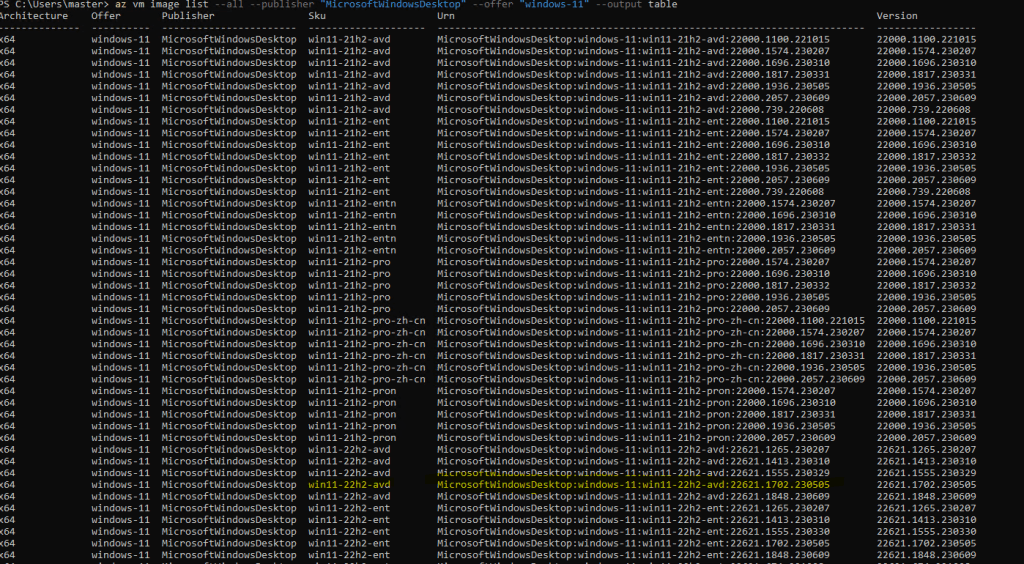Click the Offer column header
The height and width of the screenshot is (564, 1024).
tap(106, 16)
